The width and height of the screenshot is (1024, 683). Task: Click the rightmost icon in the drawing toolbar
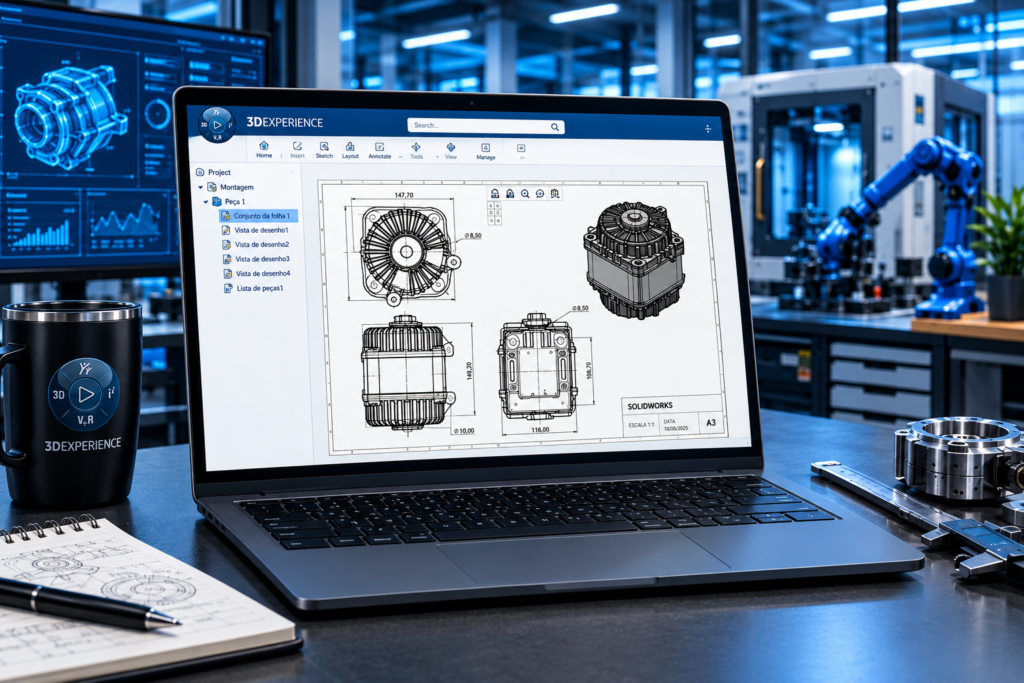click(555, 194)
